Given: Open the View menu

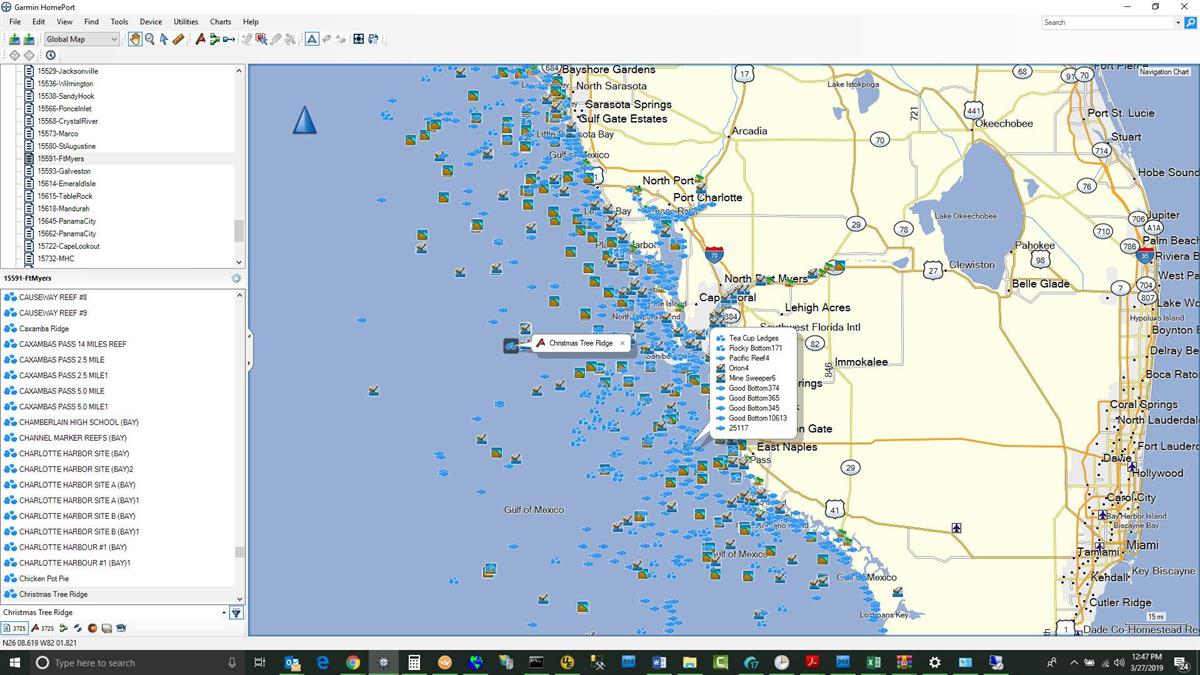Looking at the screenshot, I should coord(64,21).
